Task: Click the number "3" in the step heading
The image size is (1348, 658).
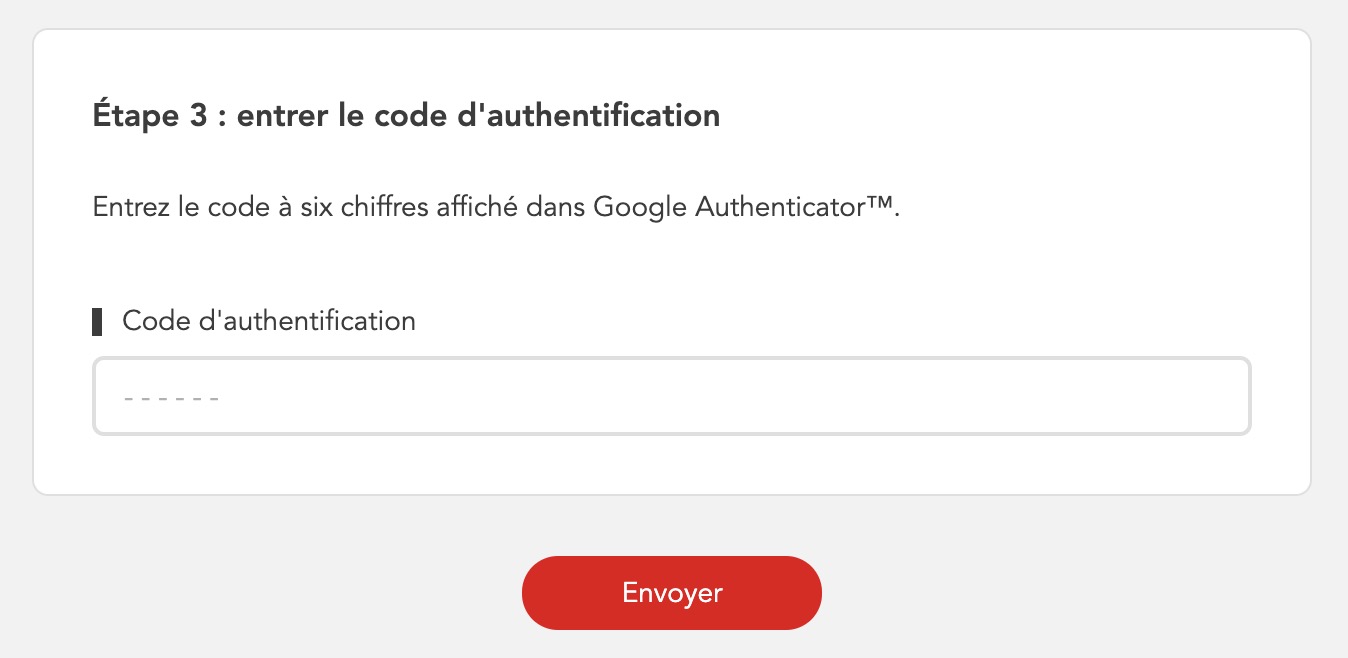Action: pyautogui.click(x=197, y=116)
